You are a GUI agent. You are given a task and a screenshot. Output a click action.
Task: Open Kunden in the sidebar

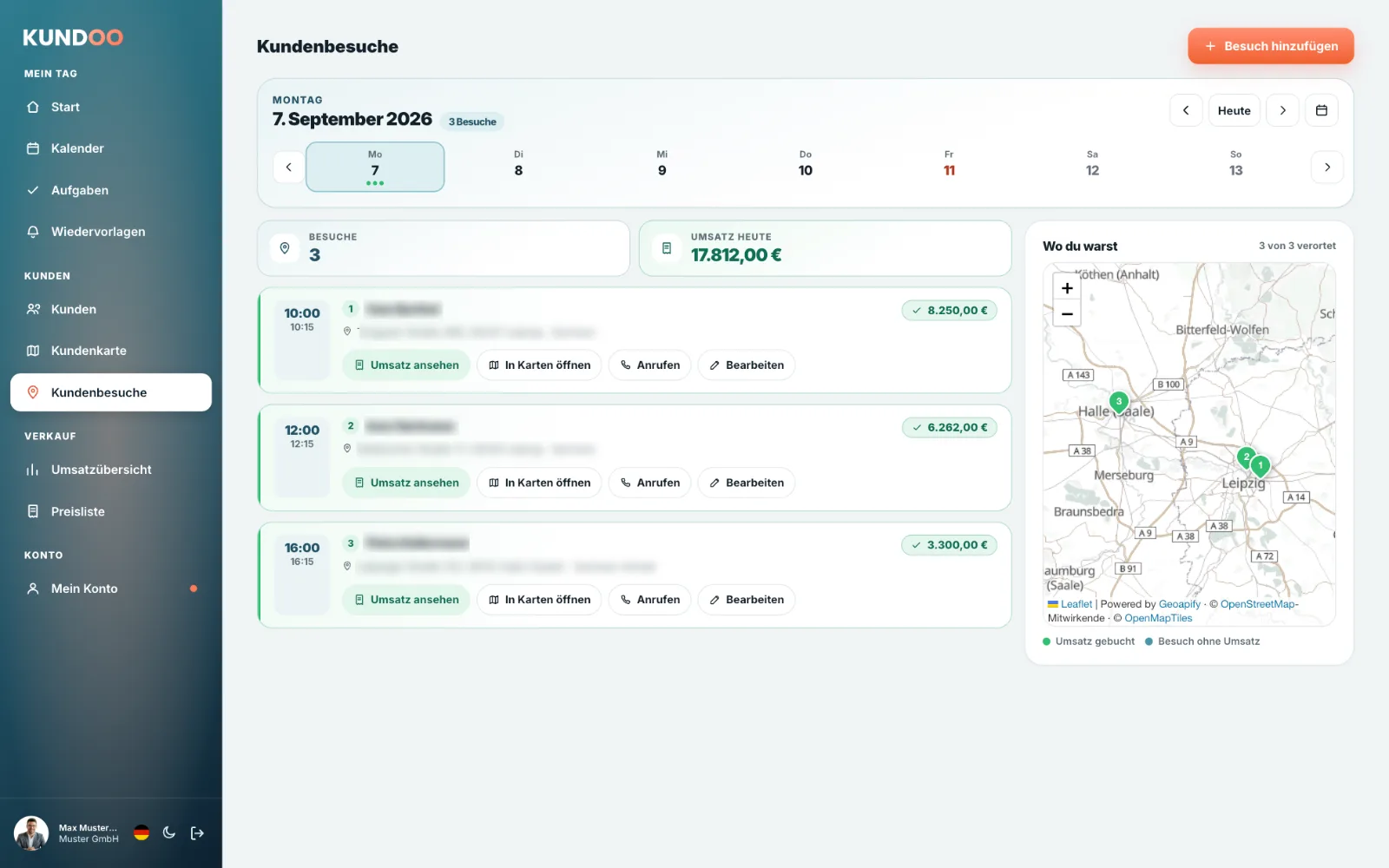[111, 309]
